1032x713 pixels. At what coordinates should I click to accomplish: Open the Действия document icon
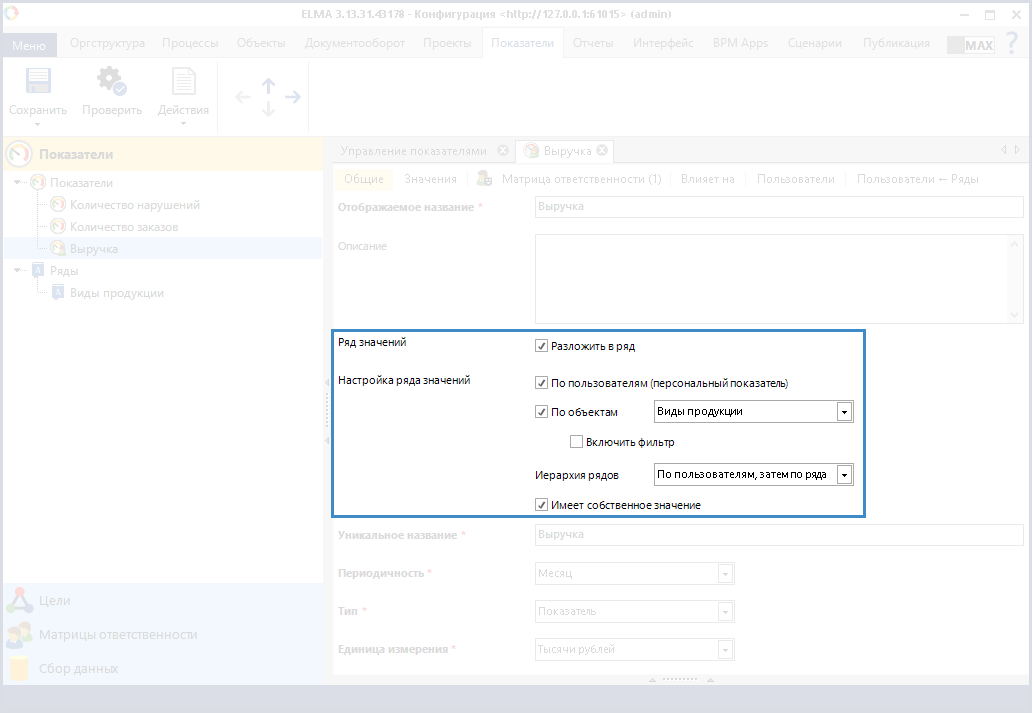tap(183, 82)
